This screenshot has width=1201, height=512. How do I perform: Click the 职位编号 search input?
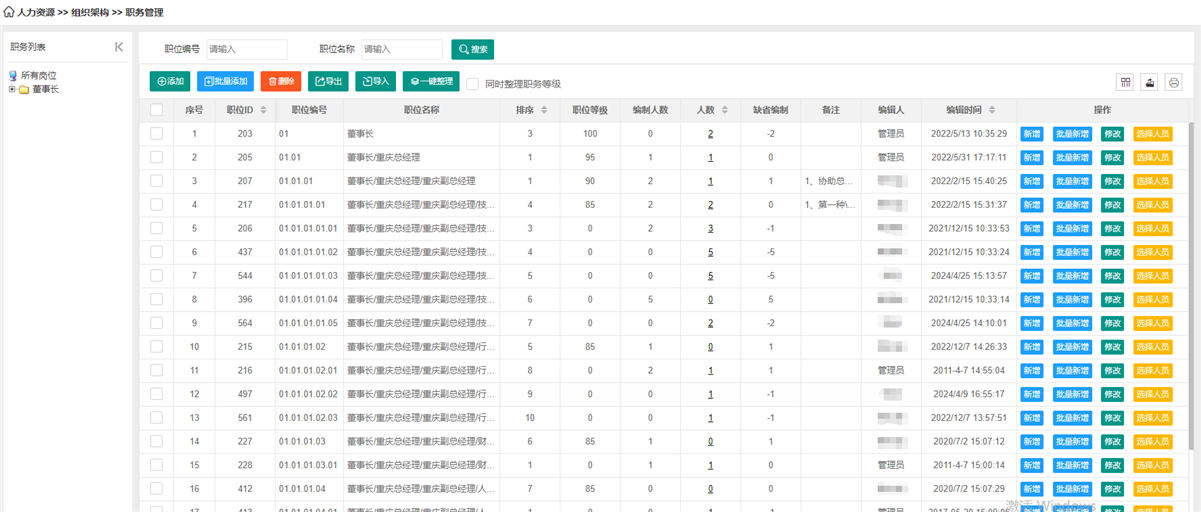click(247, 49)
